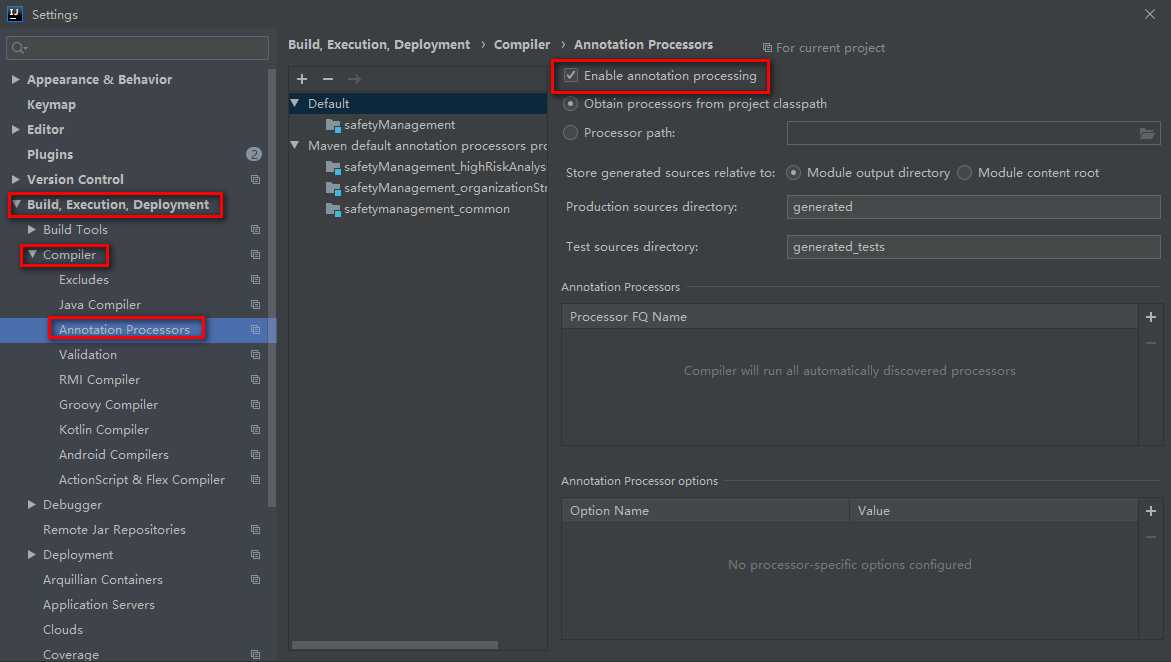Click the project-level icon beside Excludes
1171x662 pixels.
(255, 279)
